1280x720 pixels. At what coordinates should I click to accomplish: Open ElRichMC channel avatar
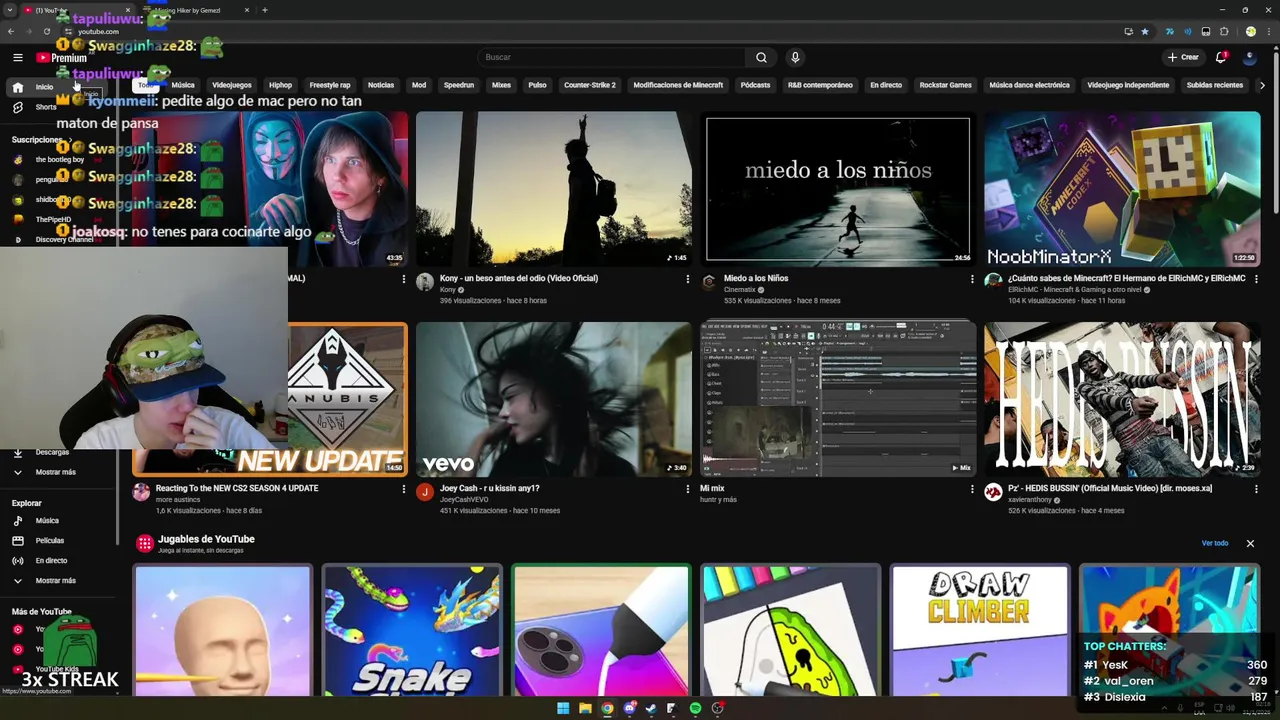pyautogui.click(x=993, y=282)
